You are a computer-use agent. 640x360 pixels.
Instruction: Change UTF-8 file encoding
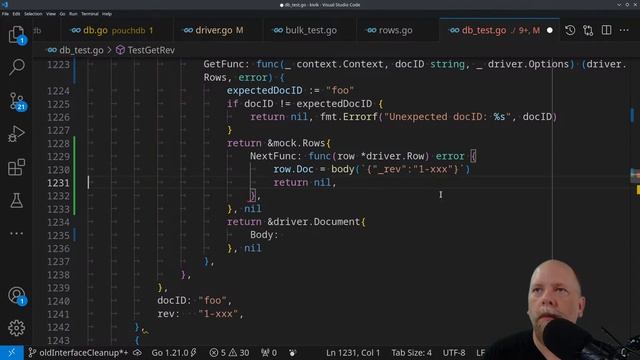454,353
